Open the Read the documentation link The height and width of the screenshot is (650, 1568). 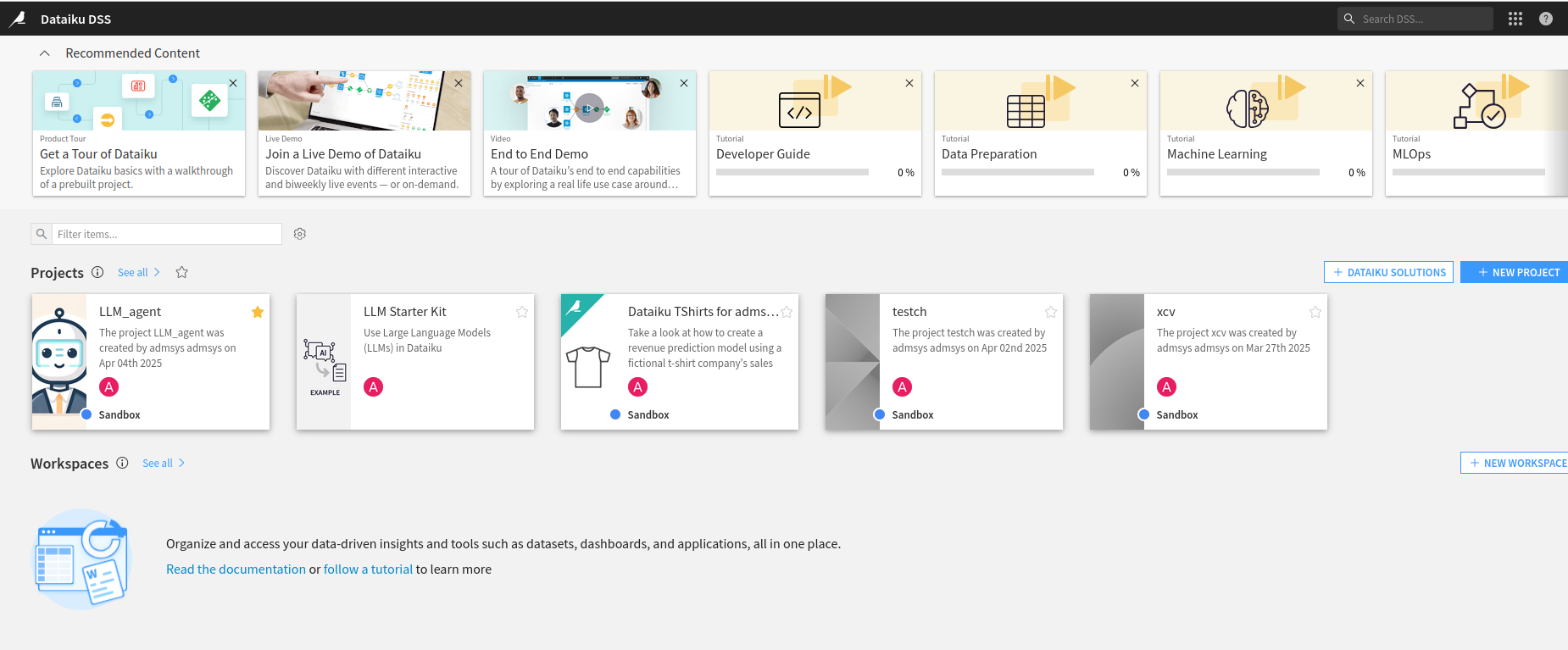tap(236, 569)
